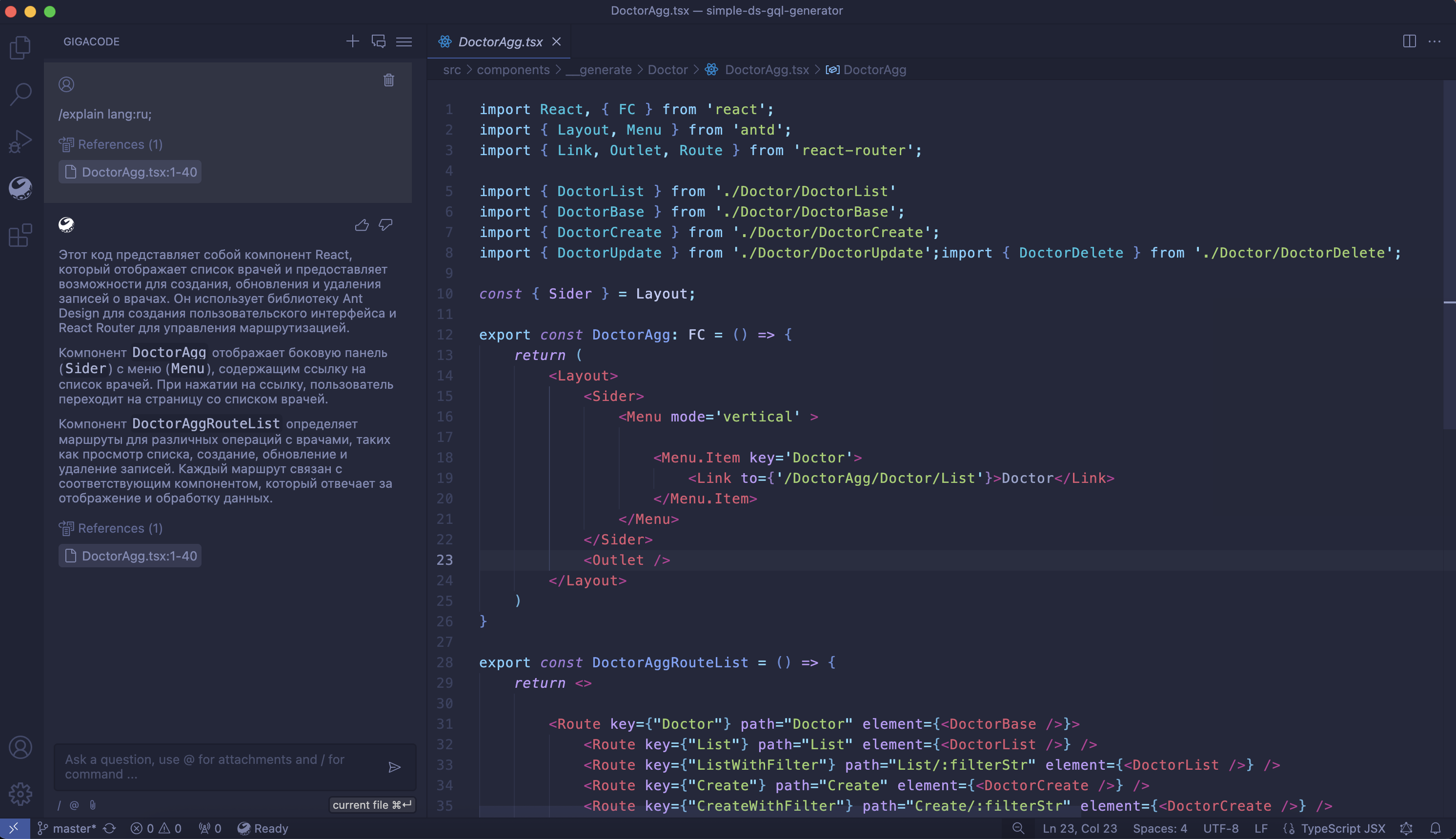Expand the first References (1) section
This screenshot has width=1456, height=839.
click(111, 144)
